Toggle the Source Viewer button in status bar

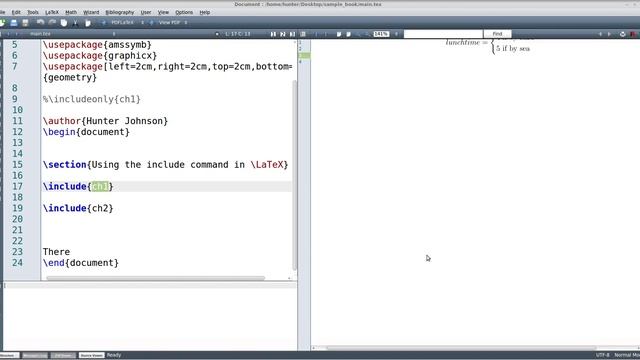(x=91, y=356)
